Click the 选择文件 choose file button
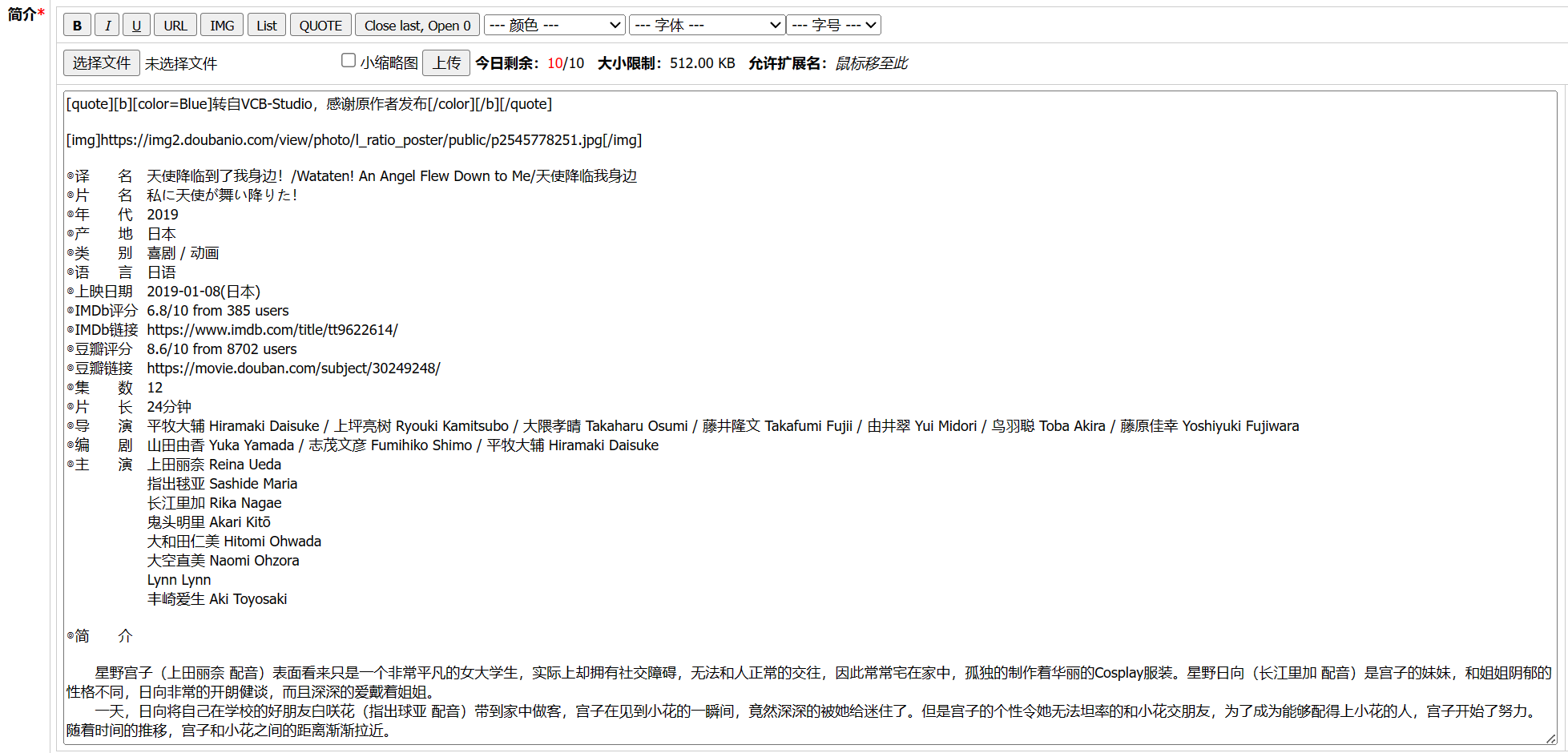The height and width of the screenshot is (753, 1568). (x=102, y=62)
